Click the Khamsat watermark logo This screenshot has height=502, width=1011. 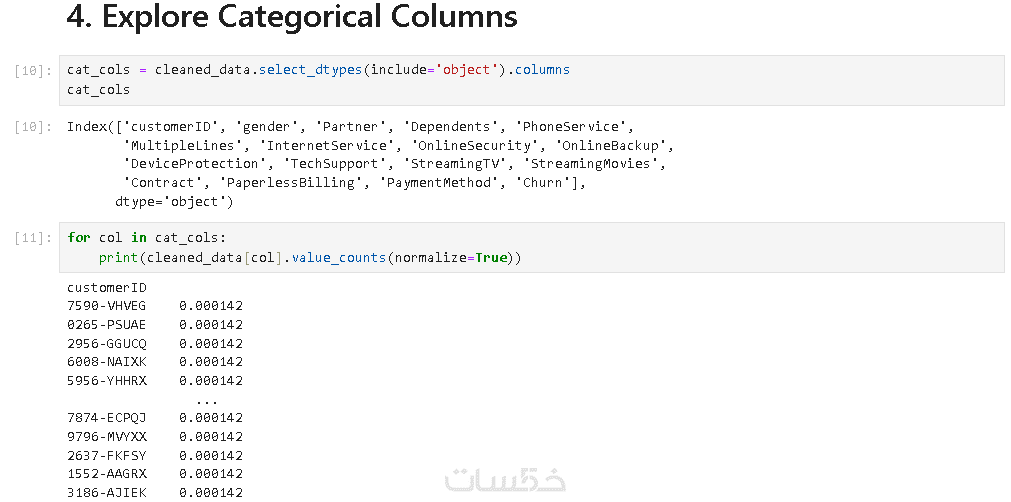tap(506, 478)
